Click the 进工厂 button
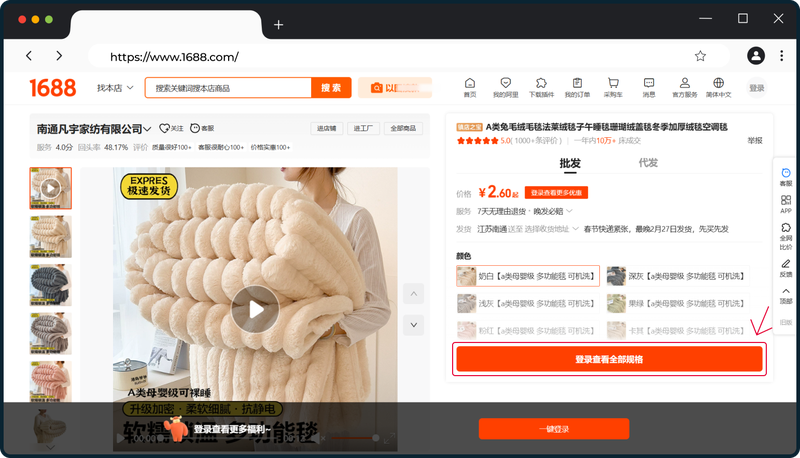This screenshot has width=800, height=458. (363, 129)
